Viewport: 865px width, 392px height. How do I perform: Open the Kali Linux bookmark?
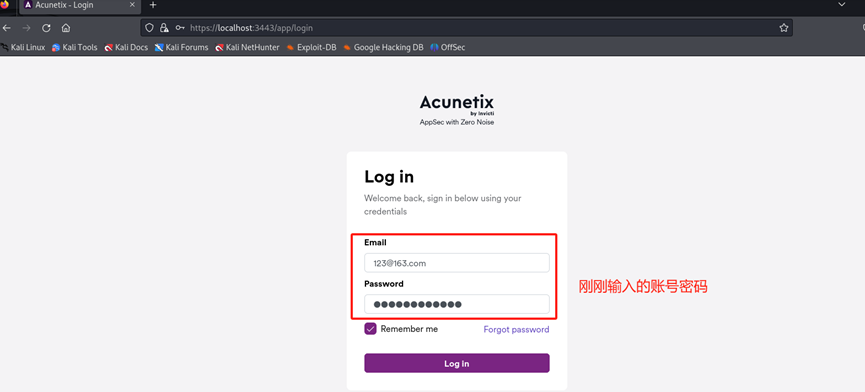[x=23, y=47]
